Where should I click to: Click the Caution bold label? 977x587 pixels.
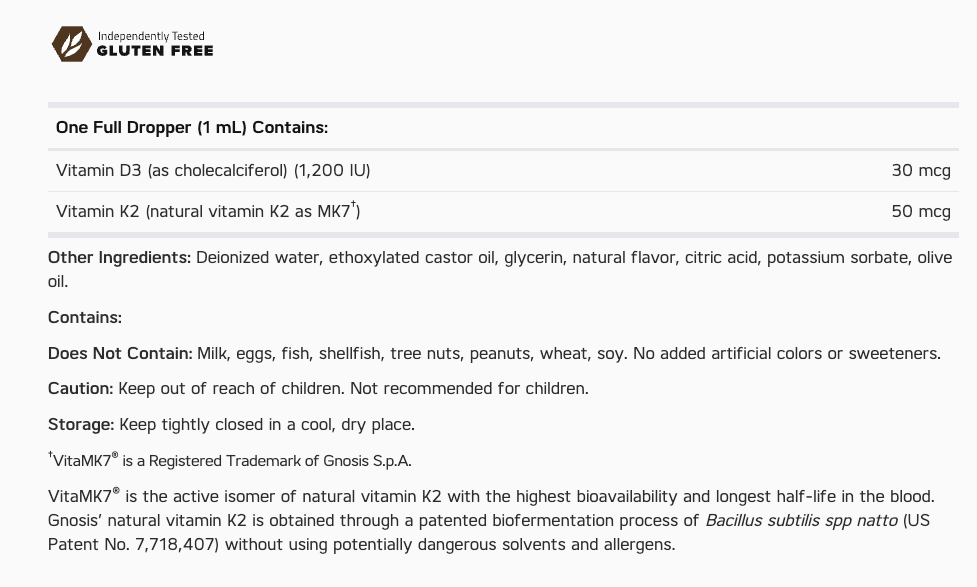80,388
